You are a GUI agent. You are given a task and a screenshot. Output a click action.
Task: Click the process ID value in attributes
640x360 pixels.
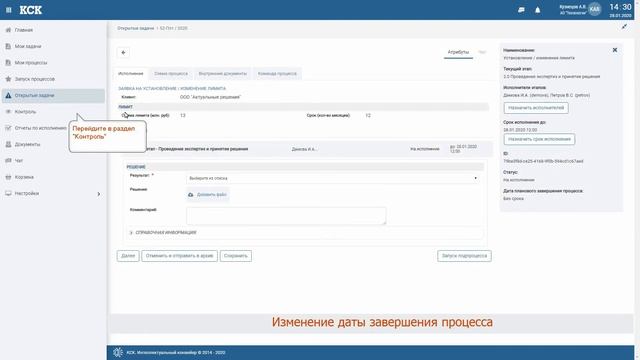click(543, 161)
